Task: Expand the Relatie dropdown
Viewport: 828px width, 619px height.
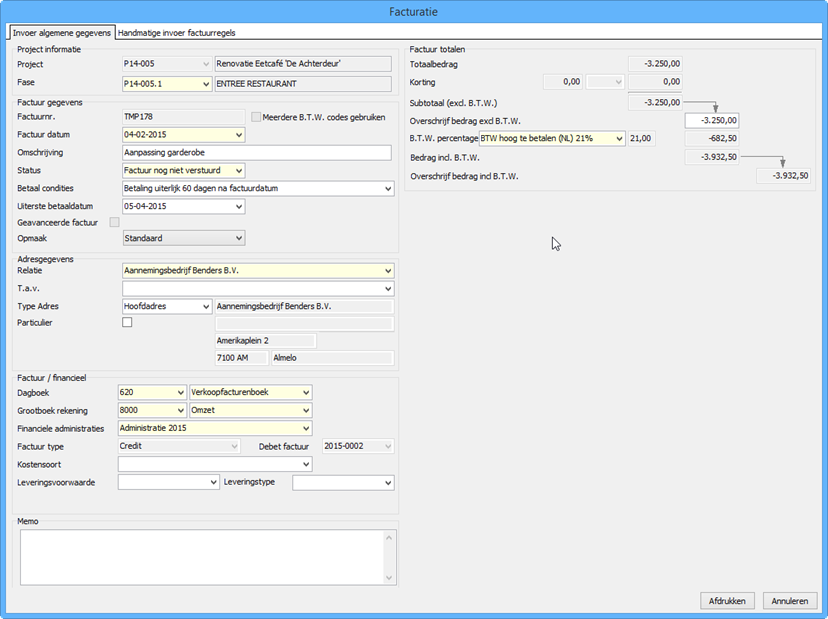Action: (x=388, y=271)
